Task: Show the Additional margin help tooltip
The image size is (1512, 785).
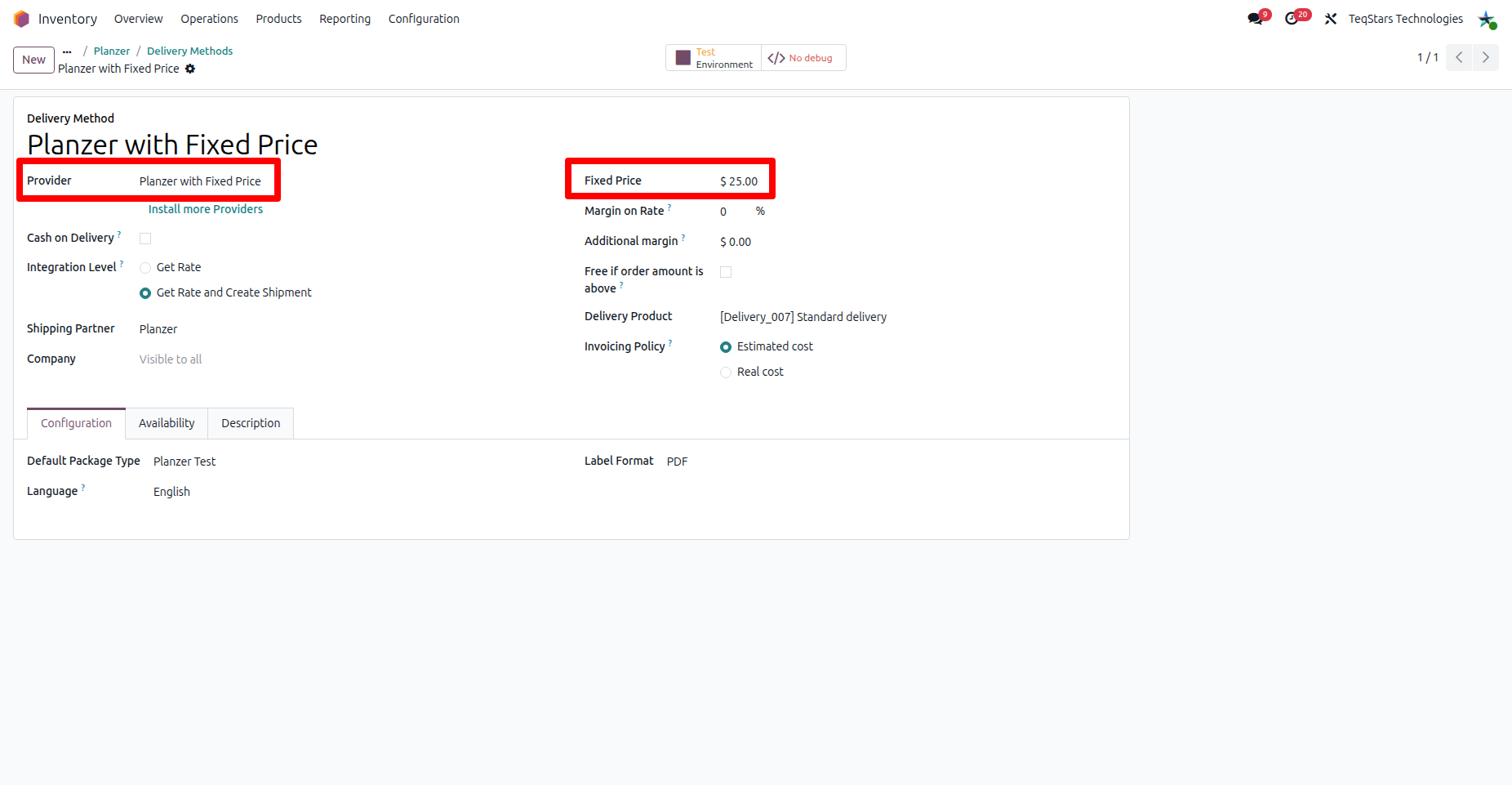Action: tap(683, 238)
